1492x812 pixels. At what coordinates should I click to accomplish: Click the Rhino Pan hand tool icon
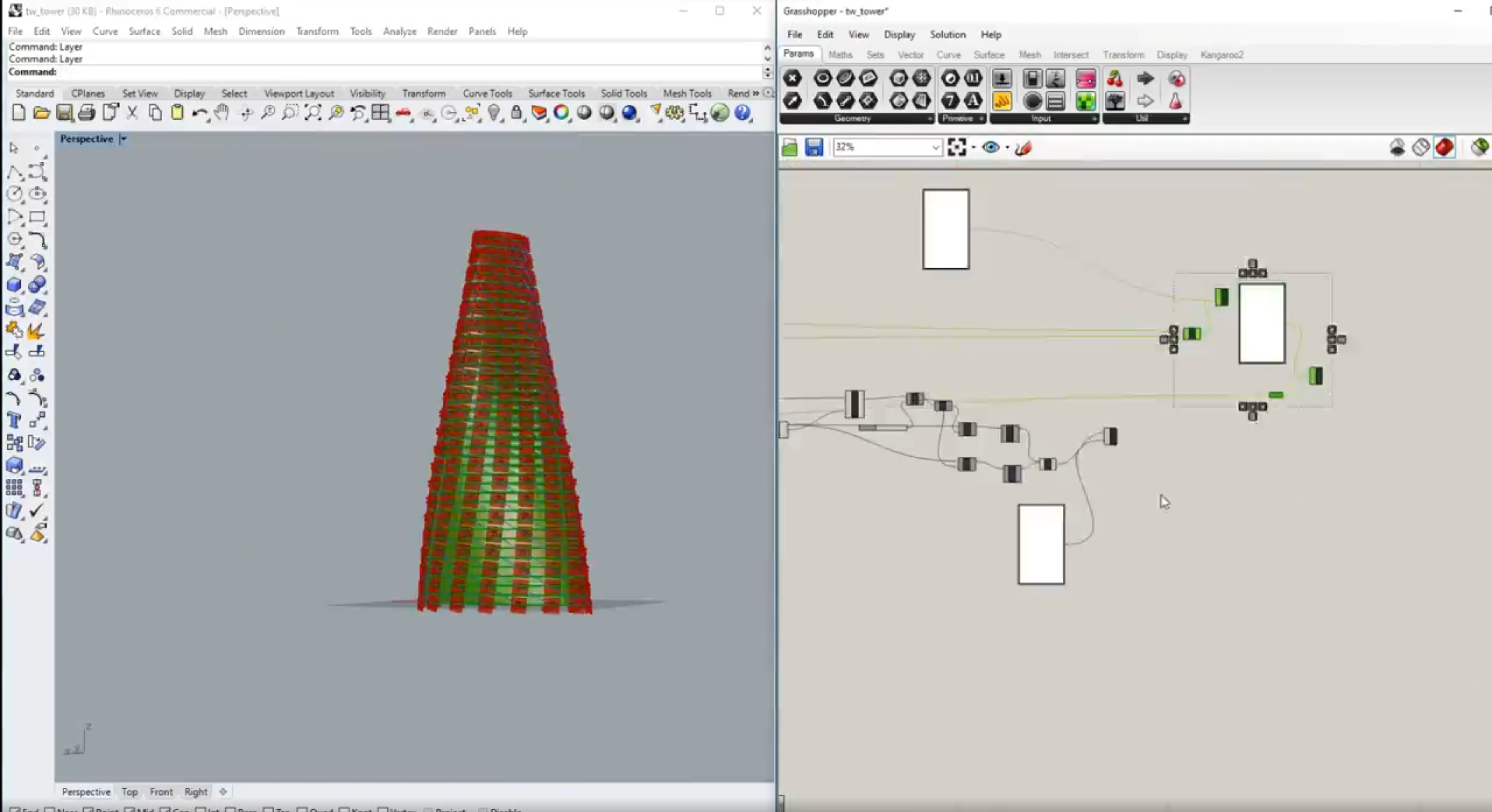pyautogui.click(x=221, y=112)
